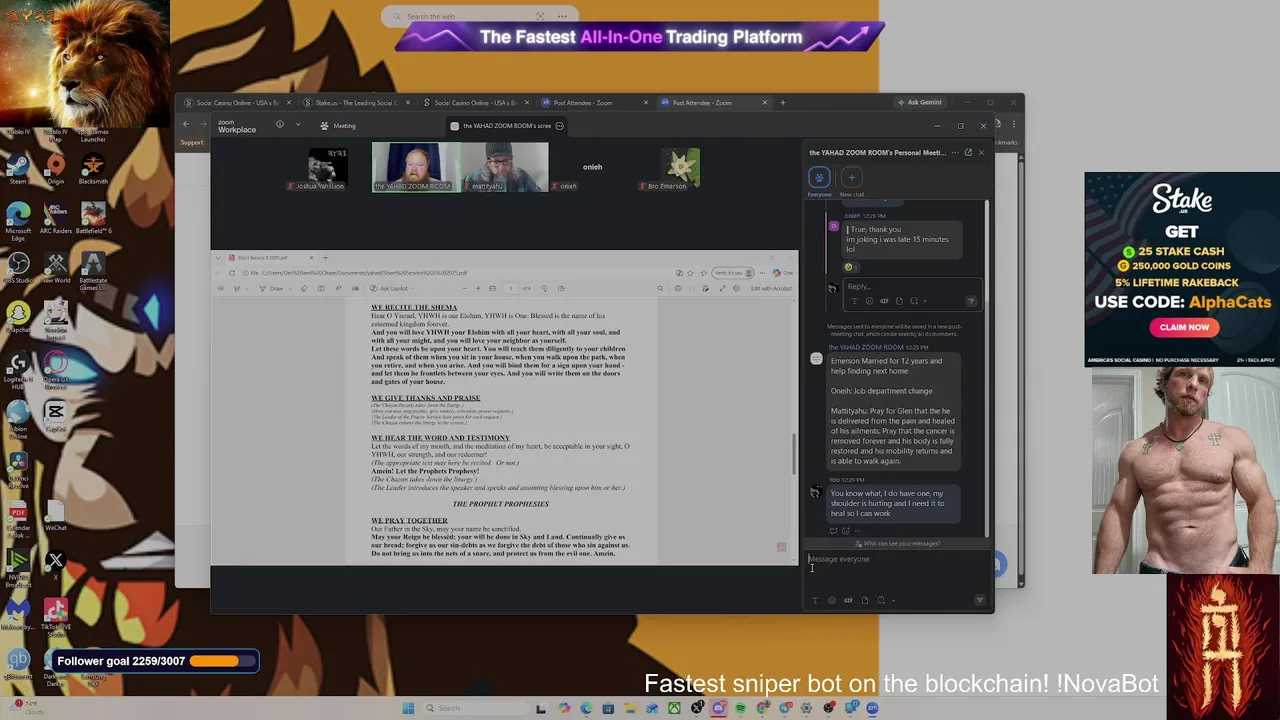Switch to Stake.us browser tab
The width and height of the screenshot is (1280, 720).
point(357,103)
